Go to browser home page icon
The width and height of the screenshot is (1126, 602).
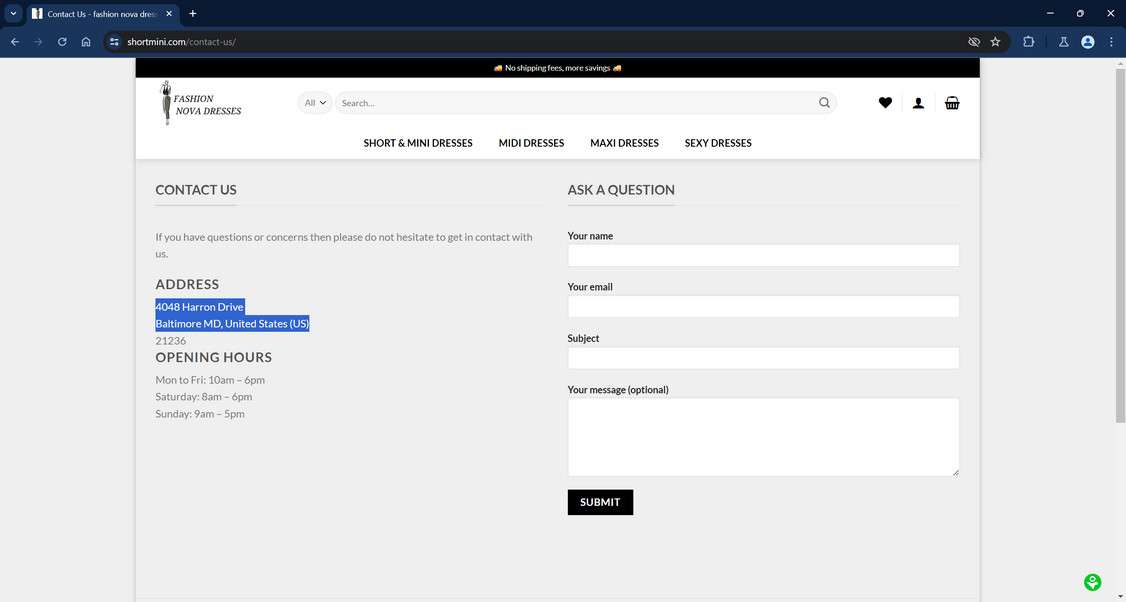pyautogui.click(x=86, y=42)
